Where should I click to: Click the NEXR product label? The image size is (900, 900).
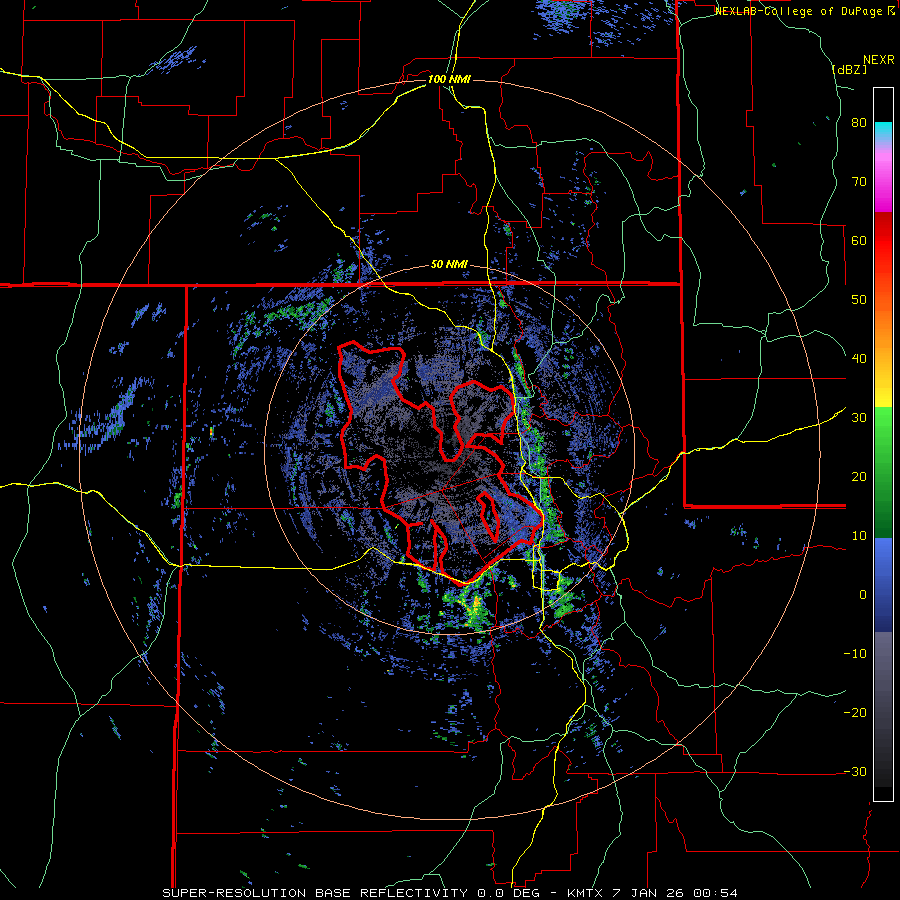click(x=879, y=60)
